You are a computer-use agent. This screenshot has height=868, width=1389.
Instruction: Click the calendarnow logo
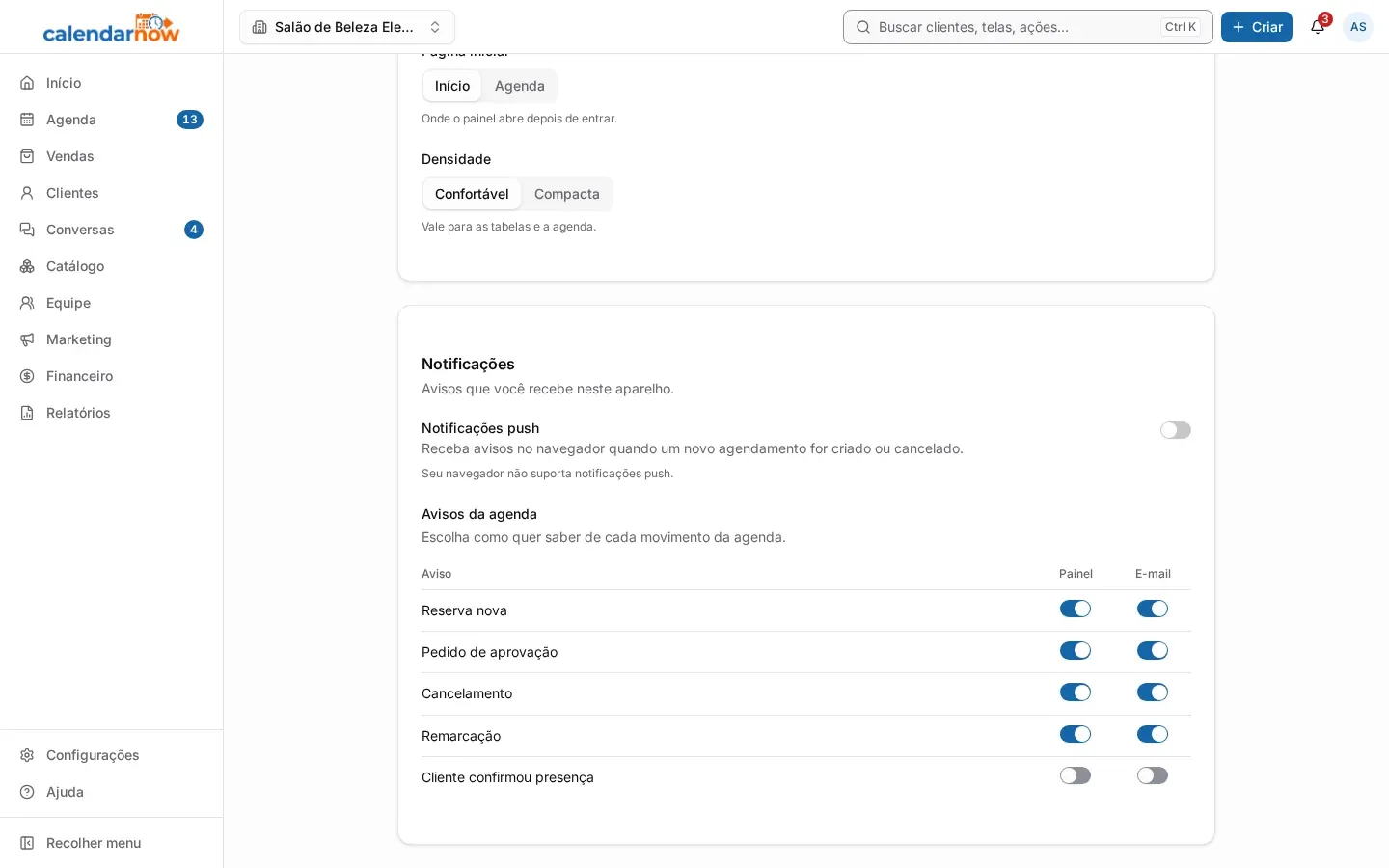point(111,28)
